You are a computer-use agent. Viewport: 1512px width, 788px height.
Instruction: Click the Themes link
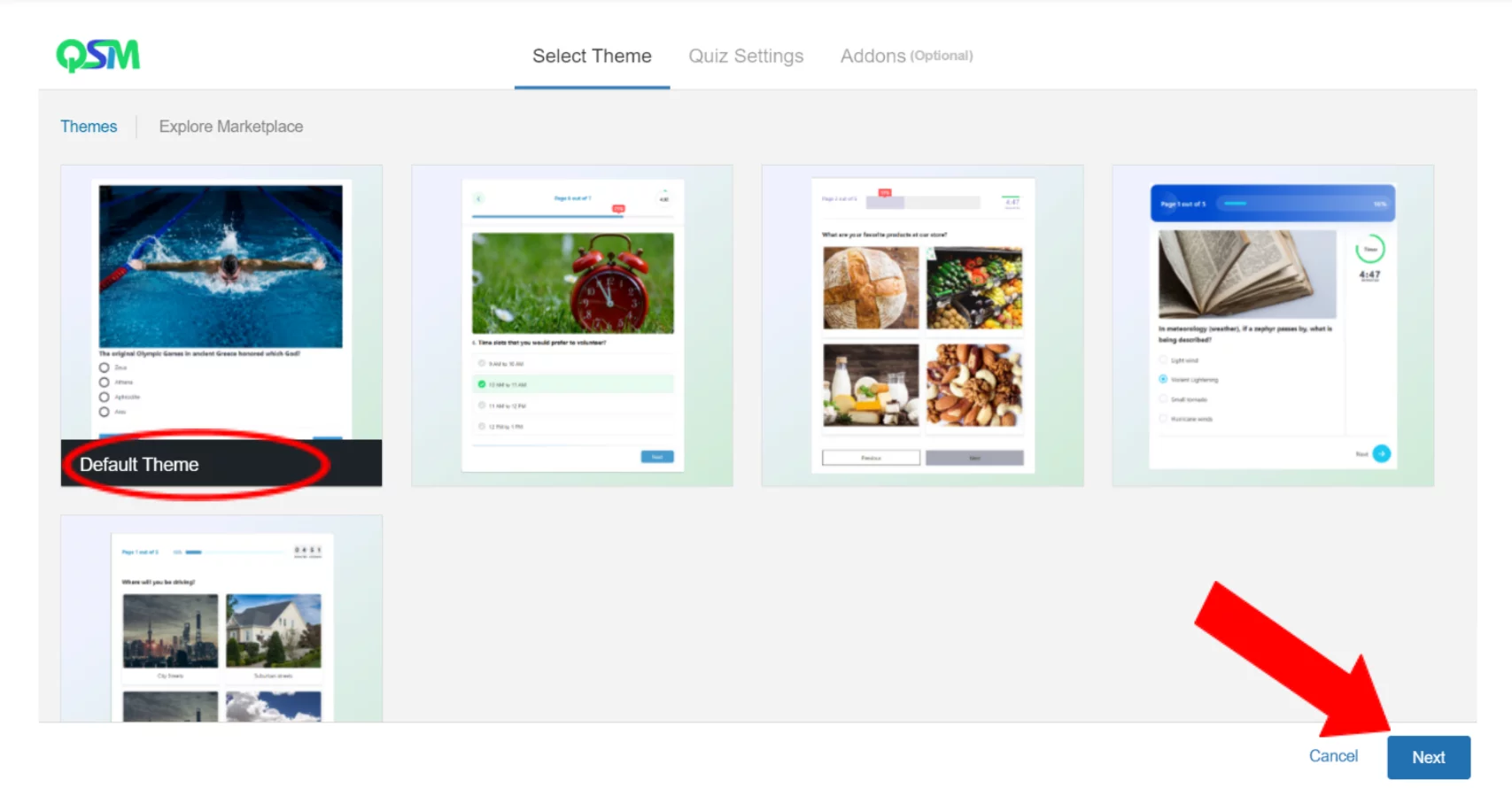pyautogui.click(x=89, y=127)
